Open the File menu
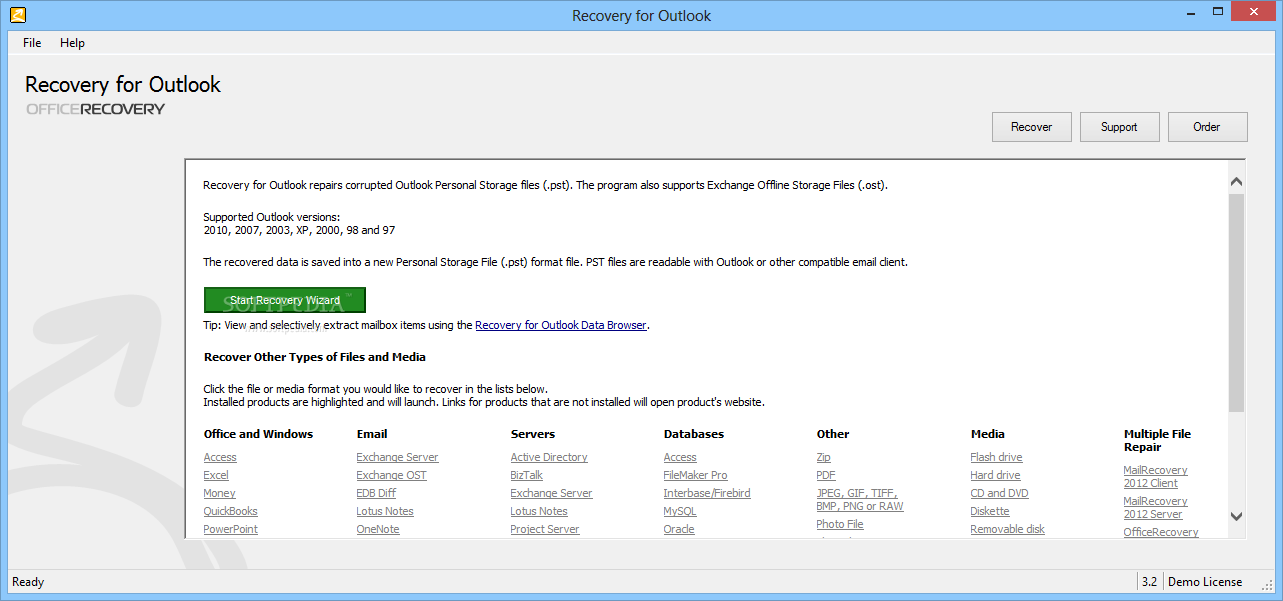Image resolution: width=1283 pixels, height=601 pixels. (32, 43)
